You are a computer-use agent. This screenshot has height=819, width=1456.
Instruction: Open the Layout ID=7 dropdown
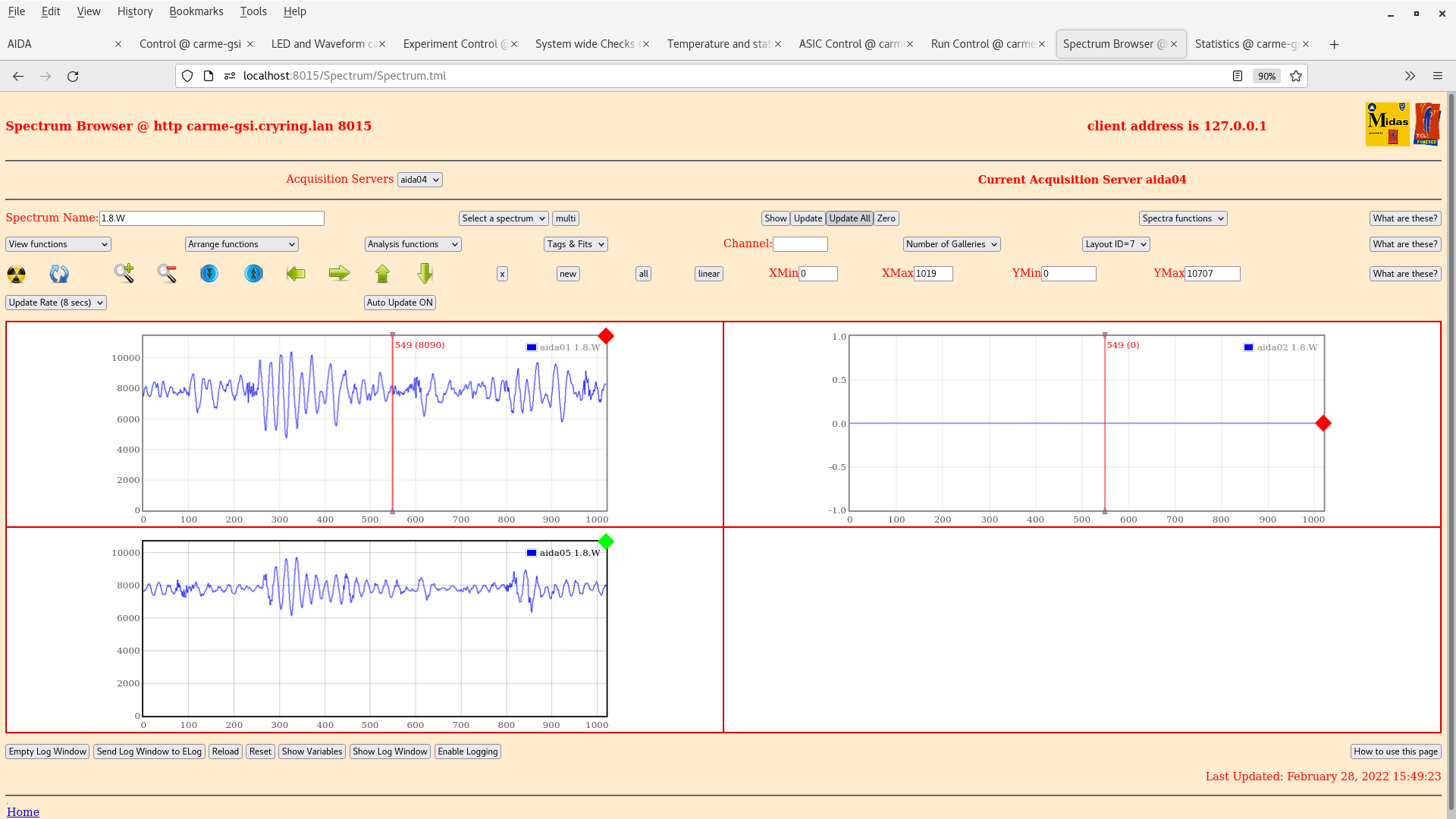(x=1116, y=244)
